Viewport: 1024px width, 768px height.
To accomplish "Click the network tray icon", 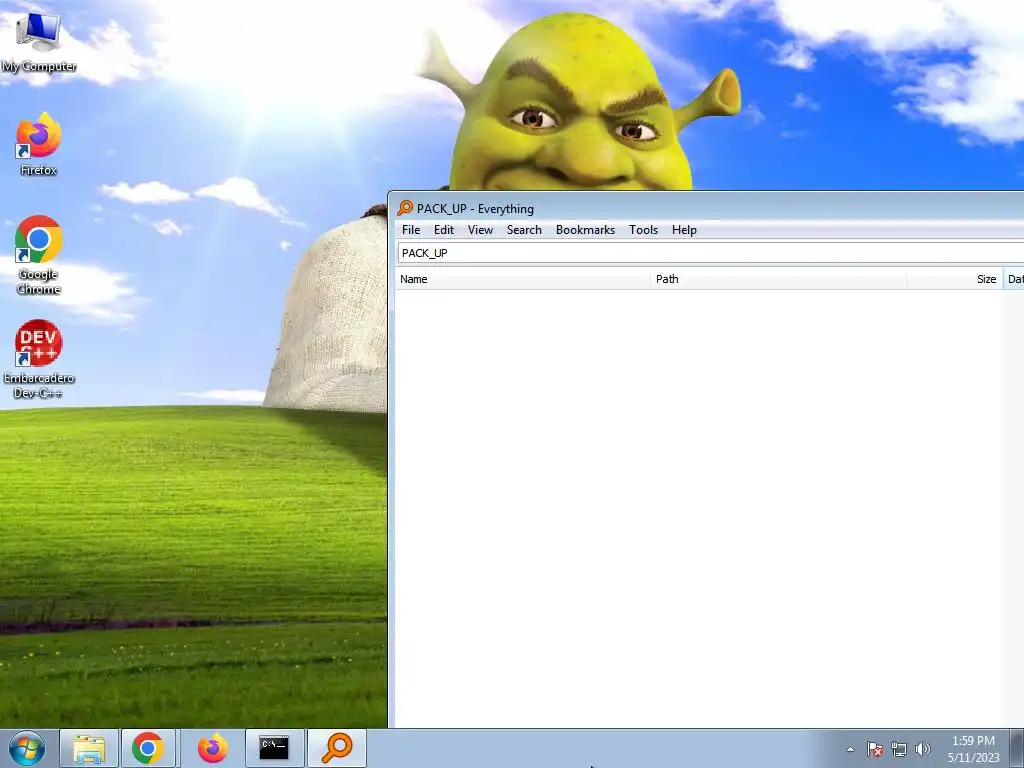I will point(899,749).
